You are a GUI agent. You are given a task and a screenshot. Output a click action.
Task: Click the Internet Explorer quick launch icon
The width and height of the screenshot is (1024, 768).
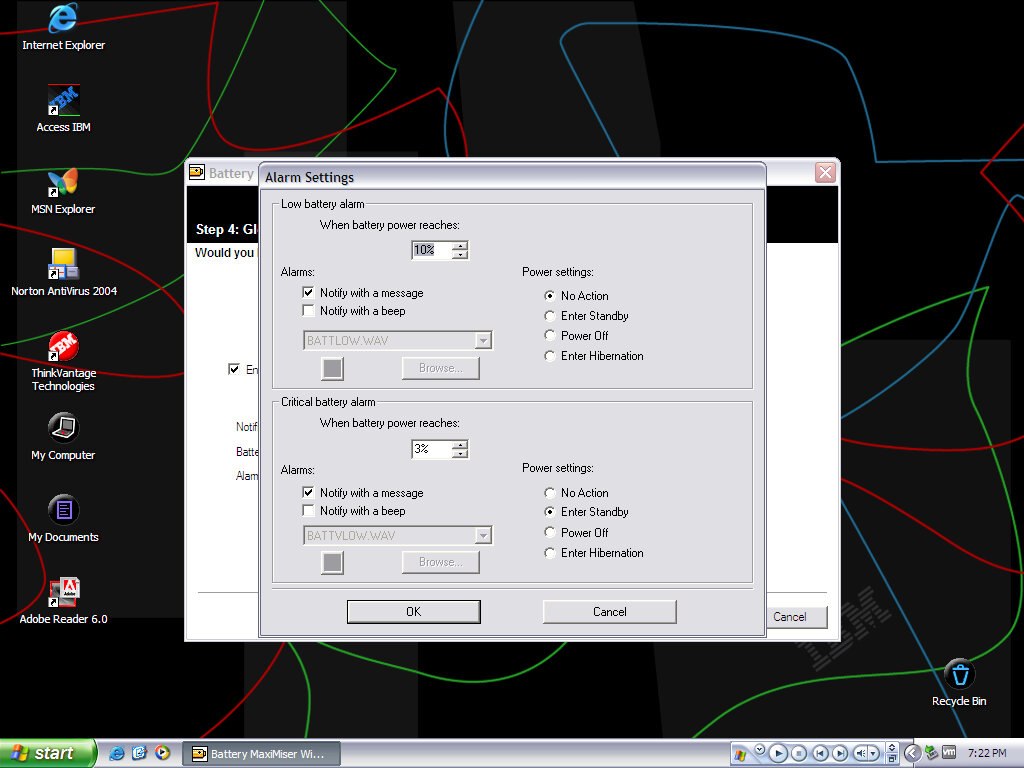[x=117, y=753]
